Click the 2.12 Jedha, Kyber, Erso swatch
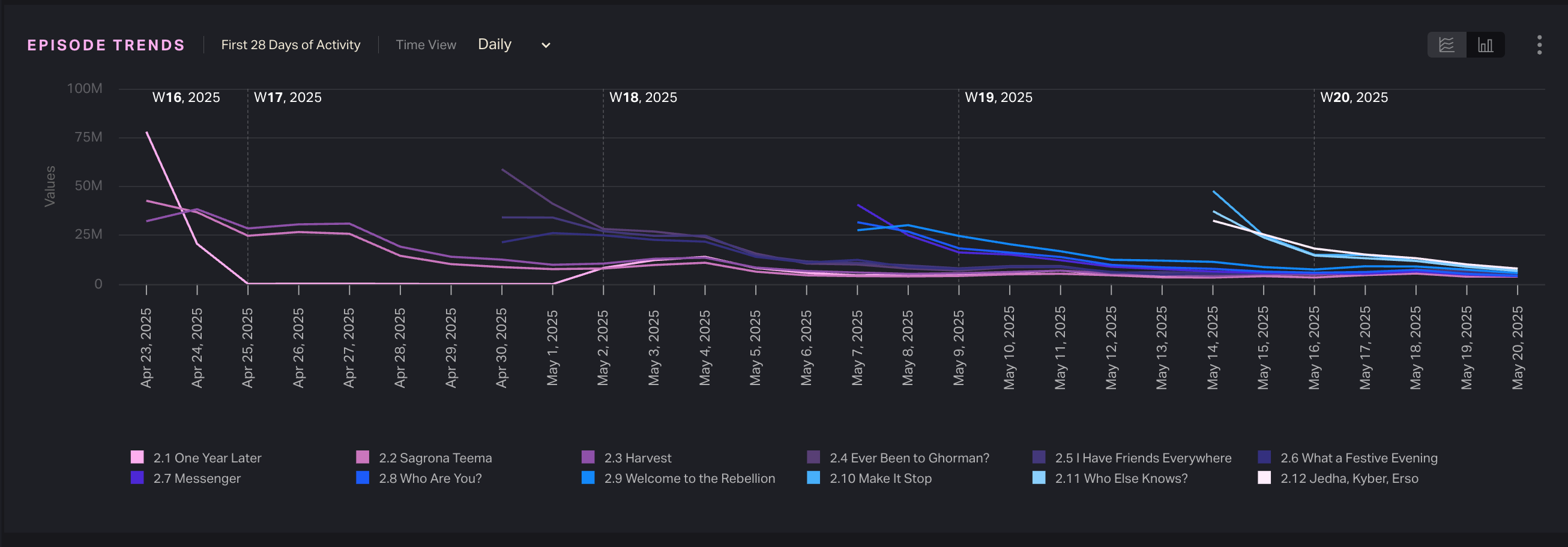This screenshot has width=1568, height=547. coord(1264,477)
